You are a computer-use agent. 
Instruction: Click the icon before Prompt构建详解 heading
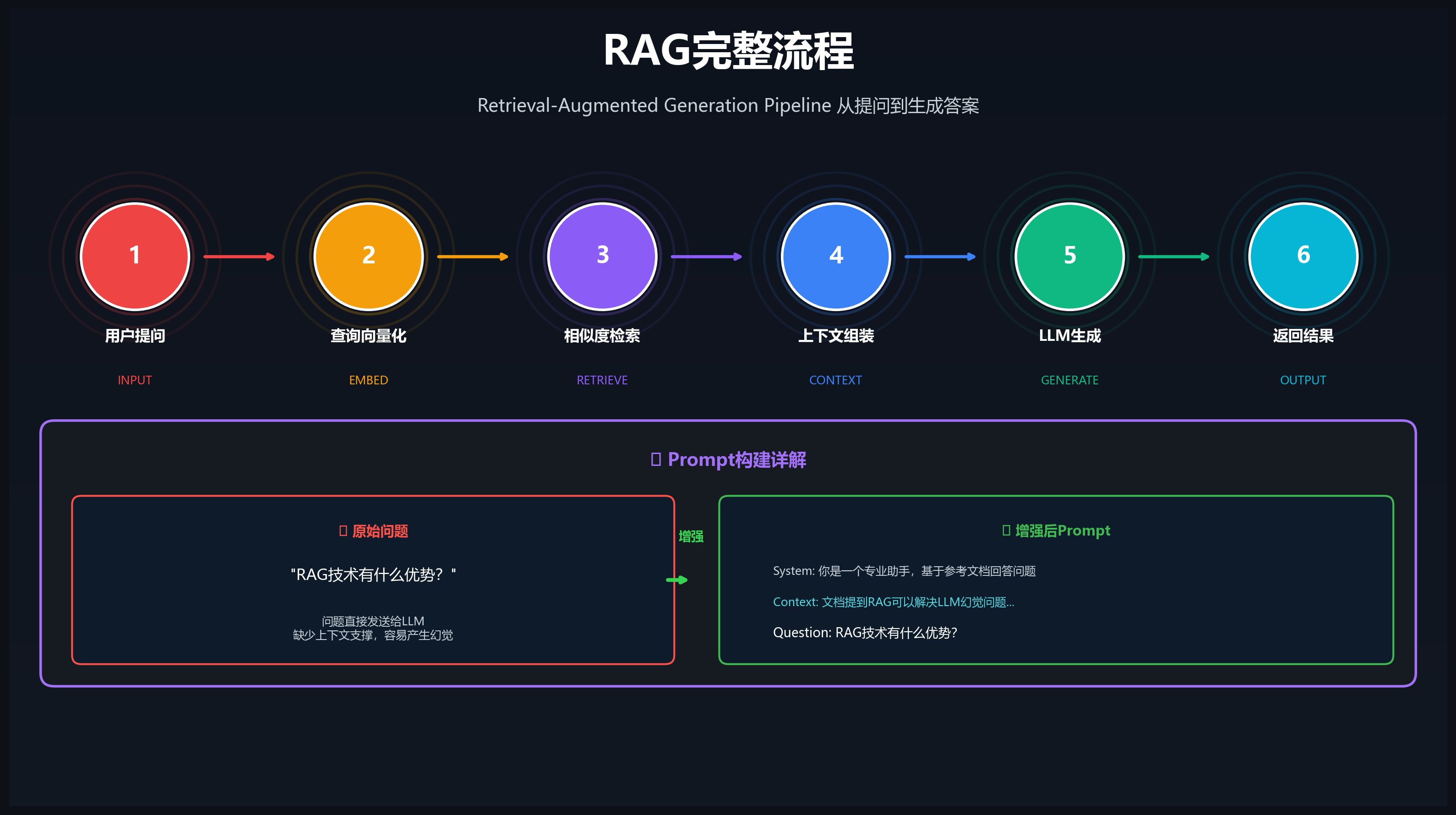(656, 459)
